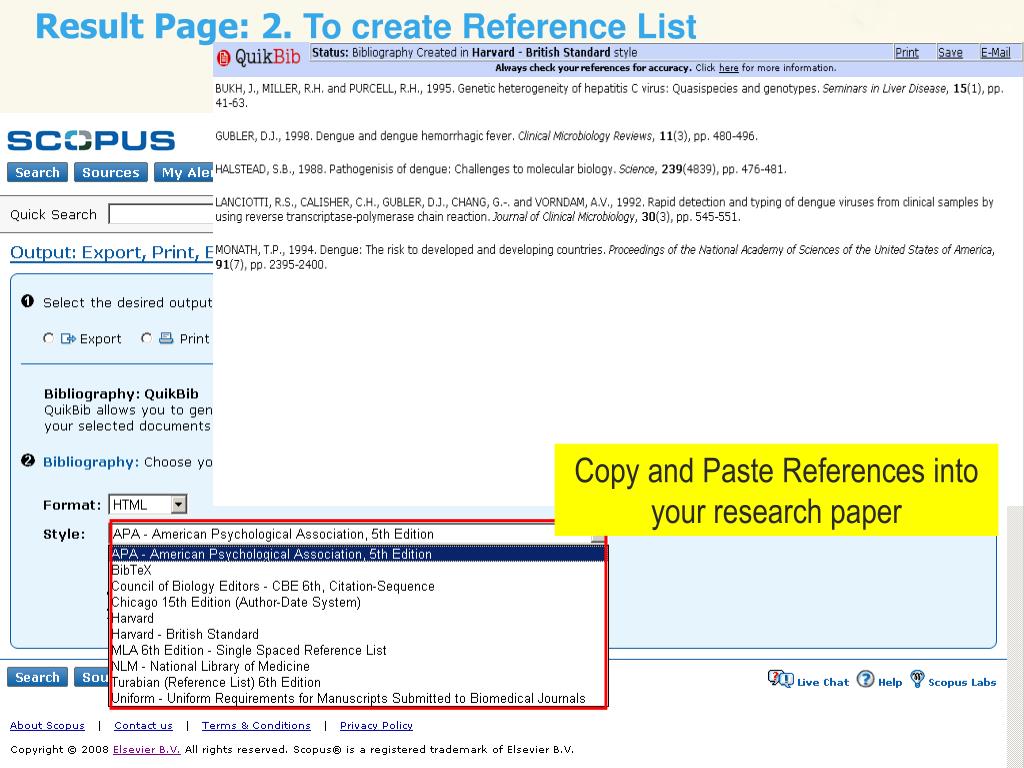Click the Scopus logo
Viewport: 1024px width, 768px height.
pyautogui.click(x=91, y=140)
